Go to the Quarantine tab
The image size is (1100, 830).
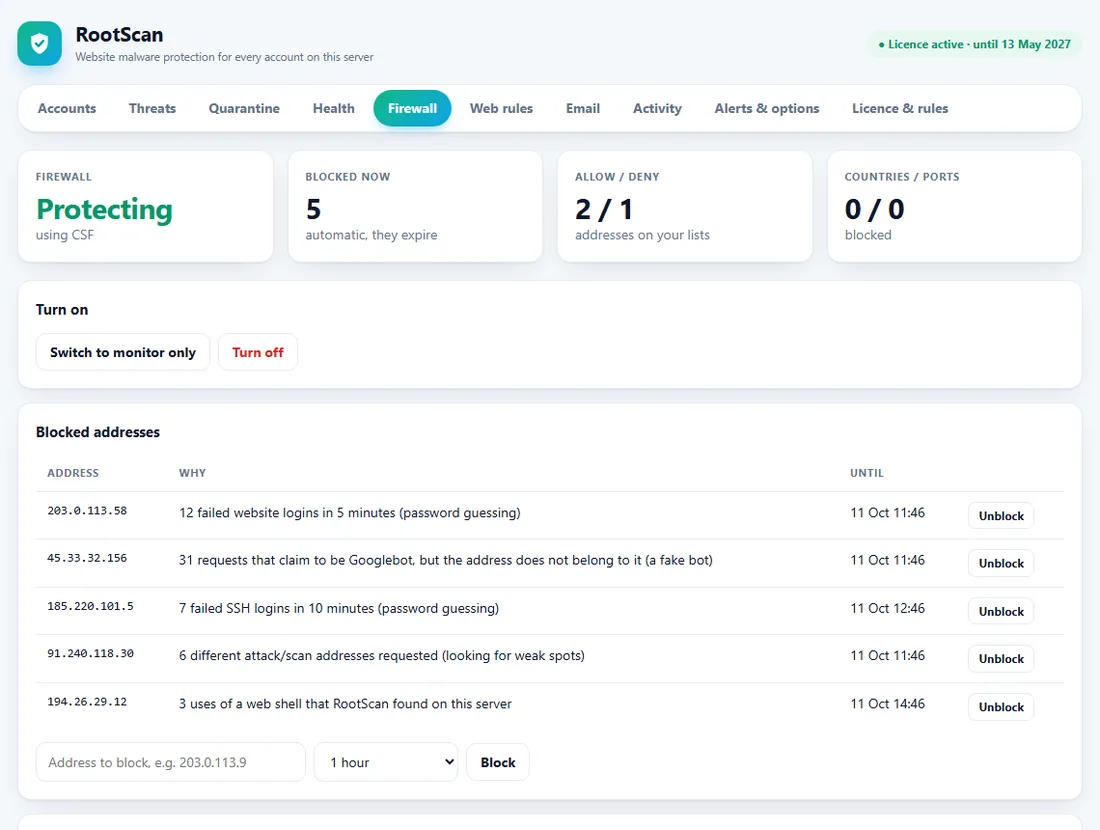[244, 109]
